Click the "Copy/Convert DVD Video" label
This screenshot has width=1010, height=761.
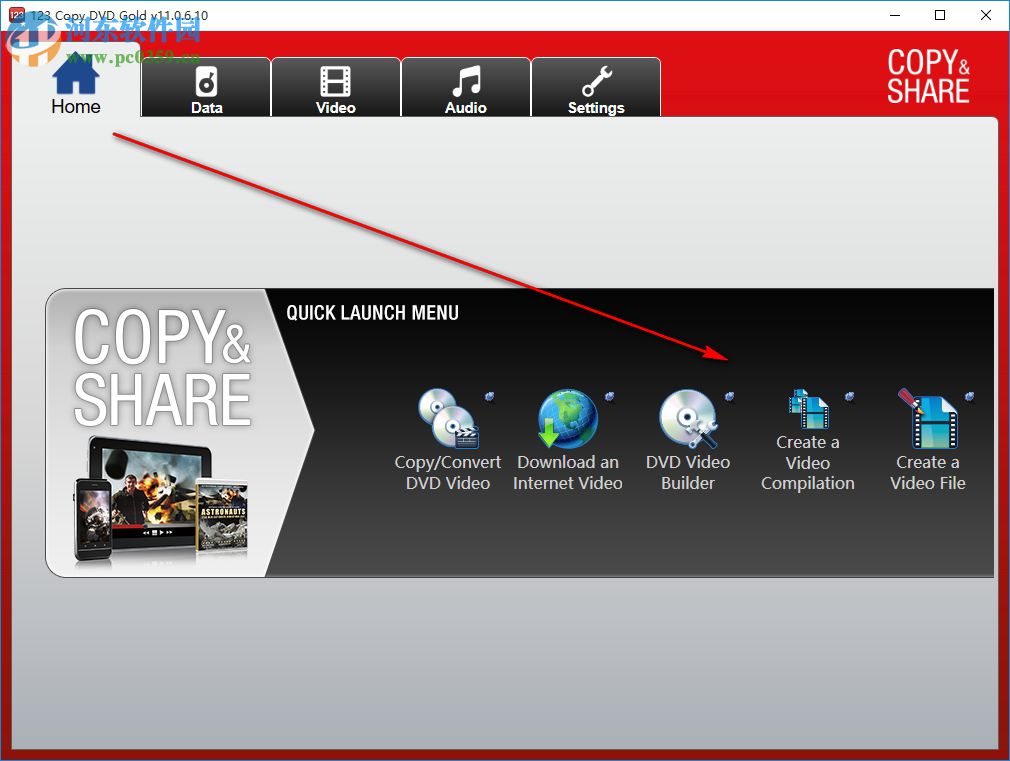[448, 472]
